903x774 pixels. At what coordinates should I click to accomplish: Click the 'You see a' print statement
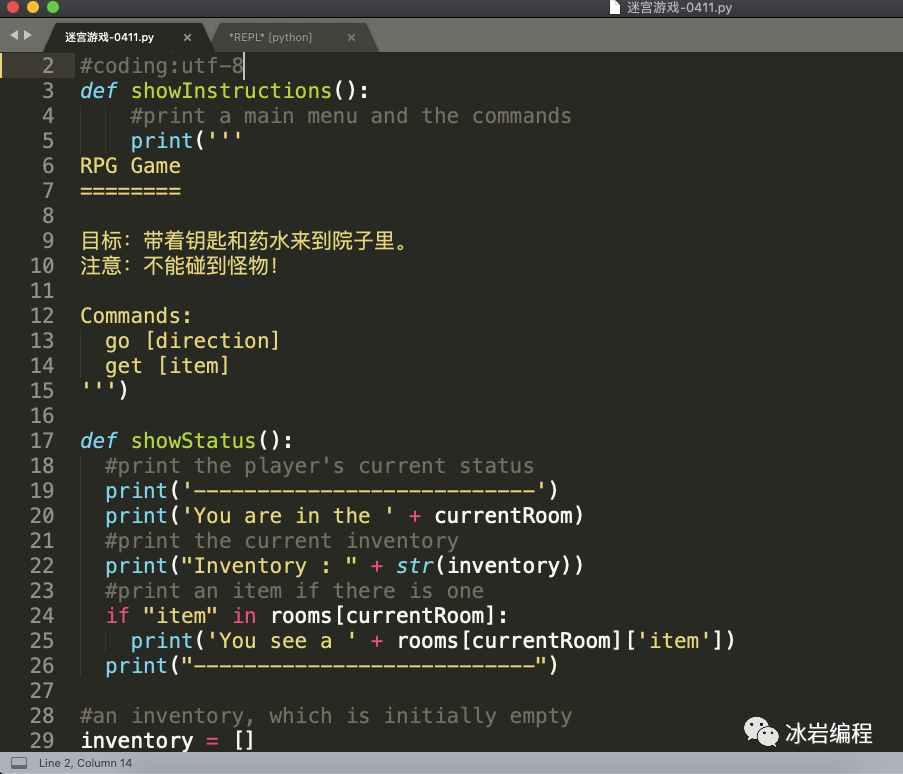coord(432,641)
